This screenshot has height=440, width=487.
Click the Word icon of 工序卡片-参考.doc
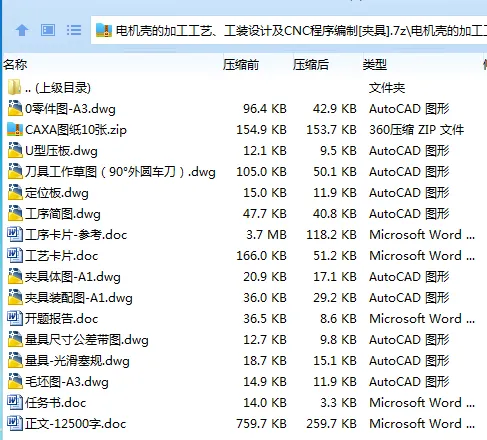tap(15, 234)
